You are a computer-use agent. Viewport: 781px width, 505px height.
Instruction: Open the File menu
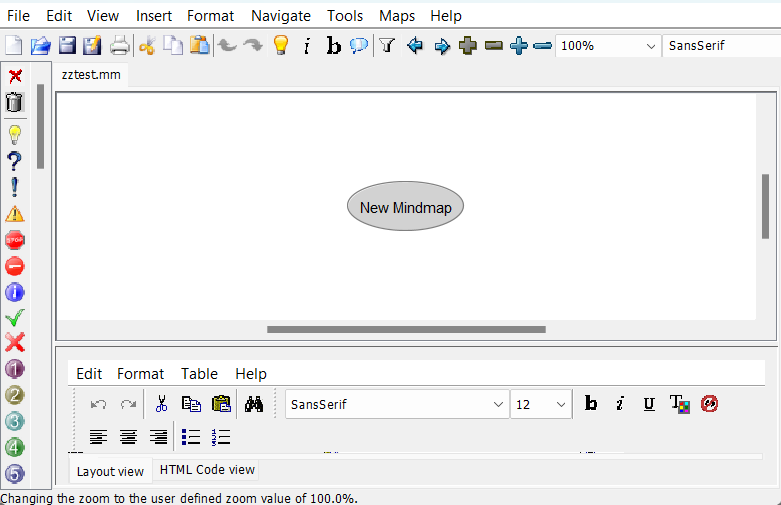[18, 16]
